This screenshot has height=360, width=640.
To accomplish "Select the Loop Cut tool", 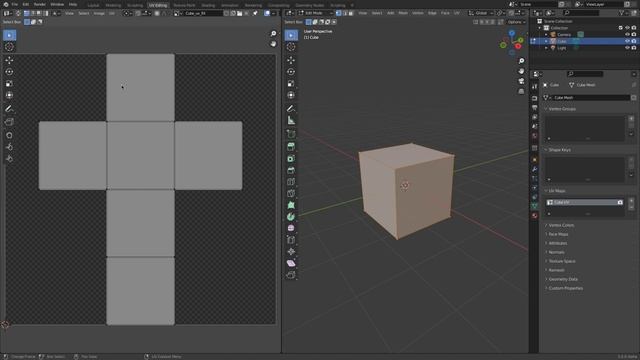I will (x=291, y=182).
